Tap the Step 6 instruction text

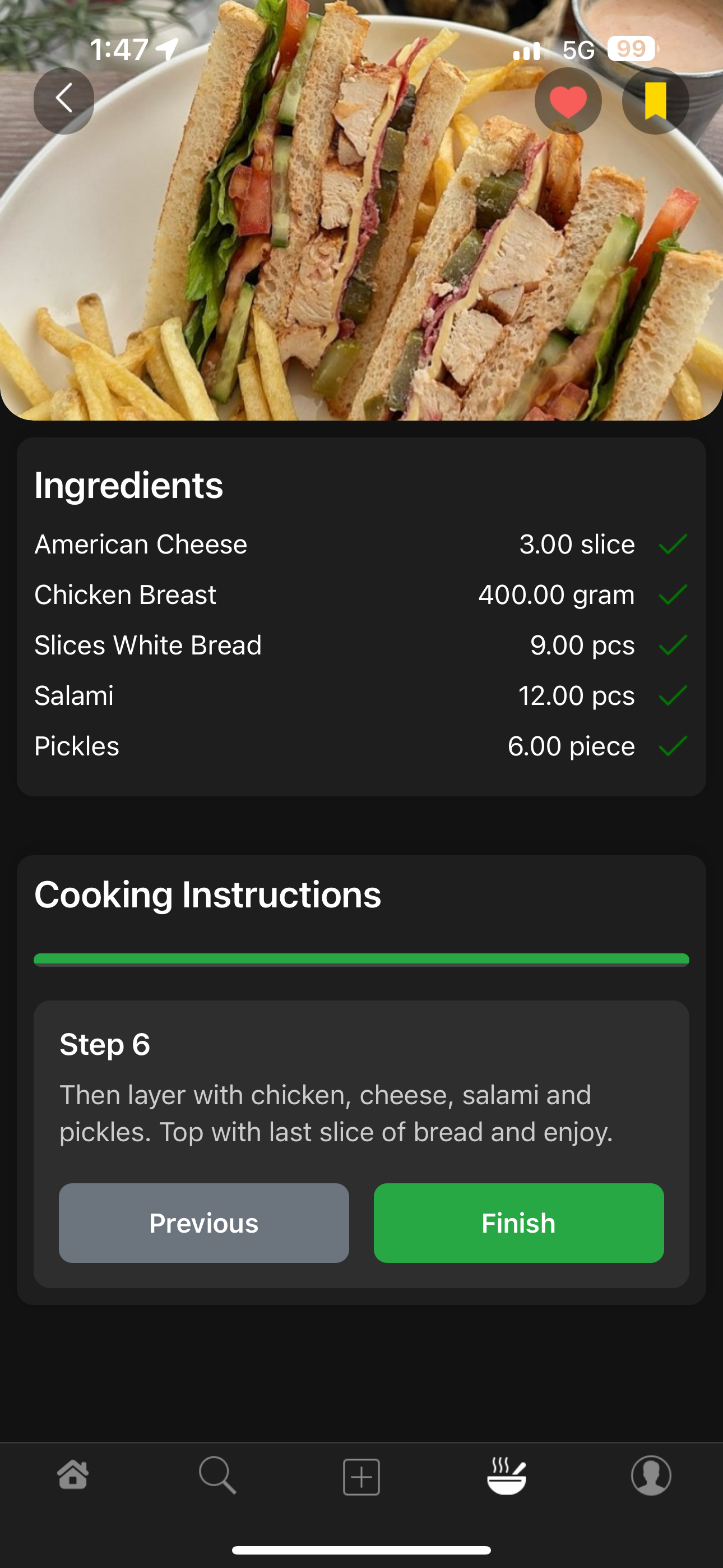click(336, 1113)
